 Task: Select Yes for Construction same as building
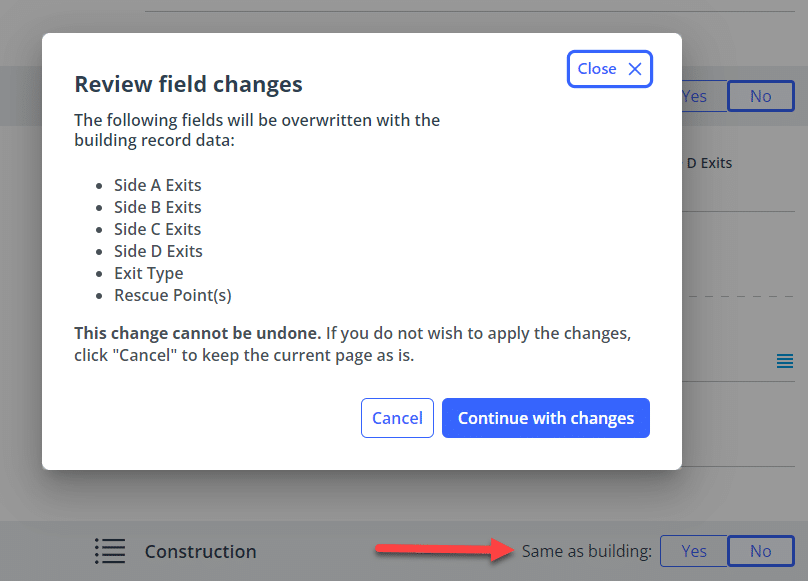coord(694,551)
